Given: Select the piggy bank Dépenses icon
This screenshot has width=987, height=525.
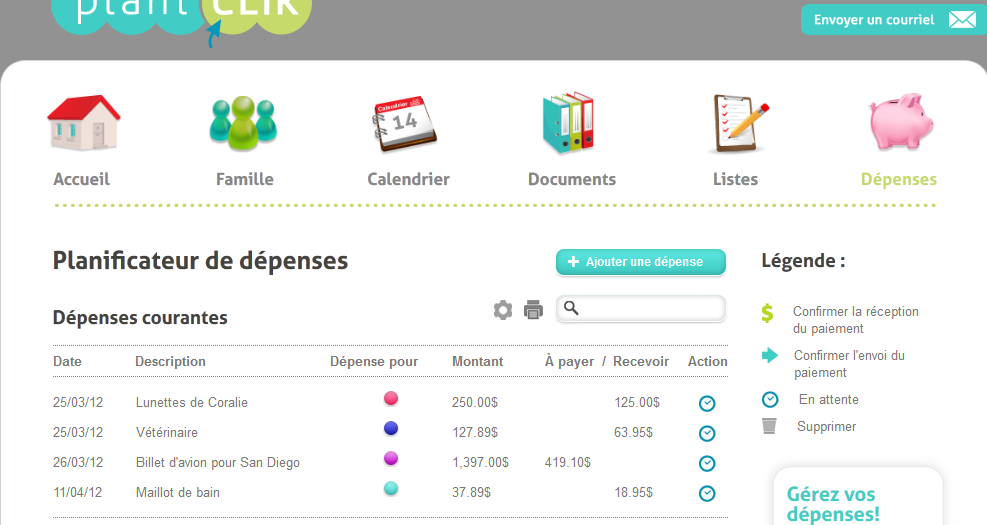Looking at the screenshot, I should [x=900, y=123].
